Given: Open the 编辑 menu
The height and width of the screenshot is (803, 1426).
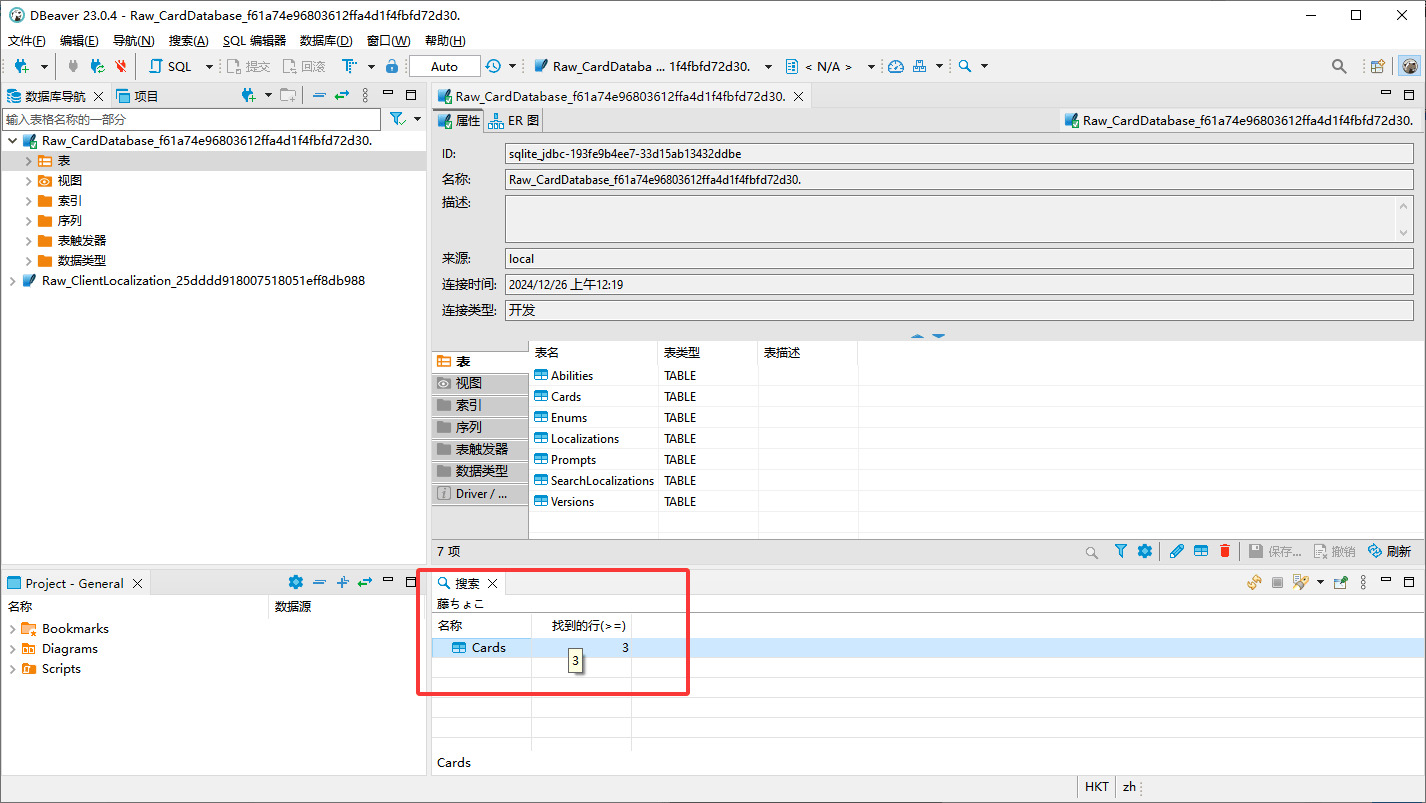Looking at the screenshot, I should point(79,41).
